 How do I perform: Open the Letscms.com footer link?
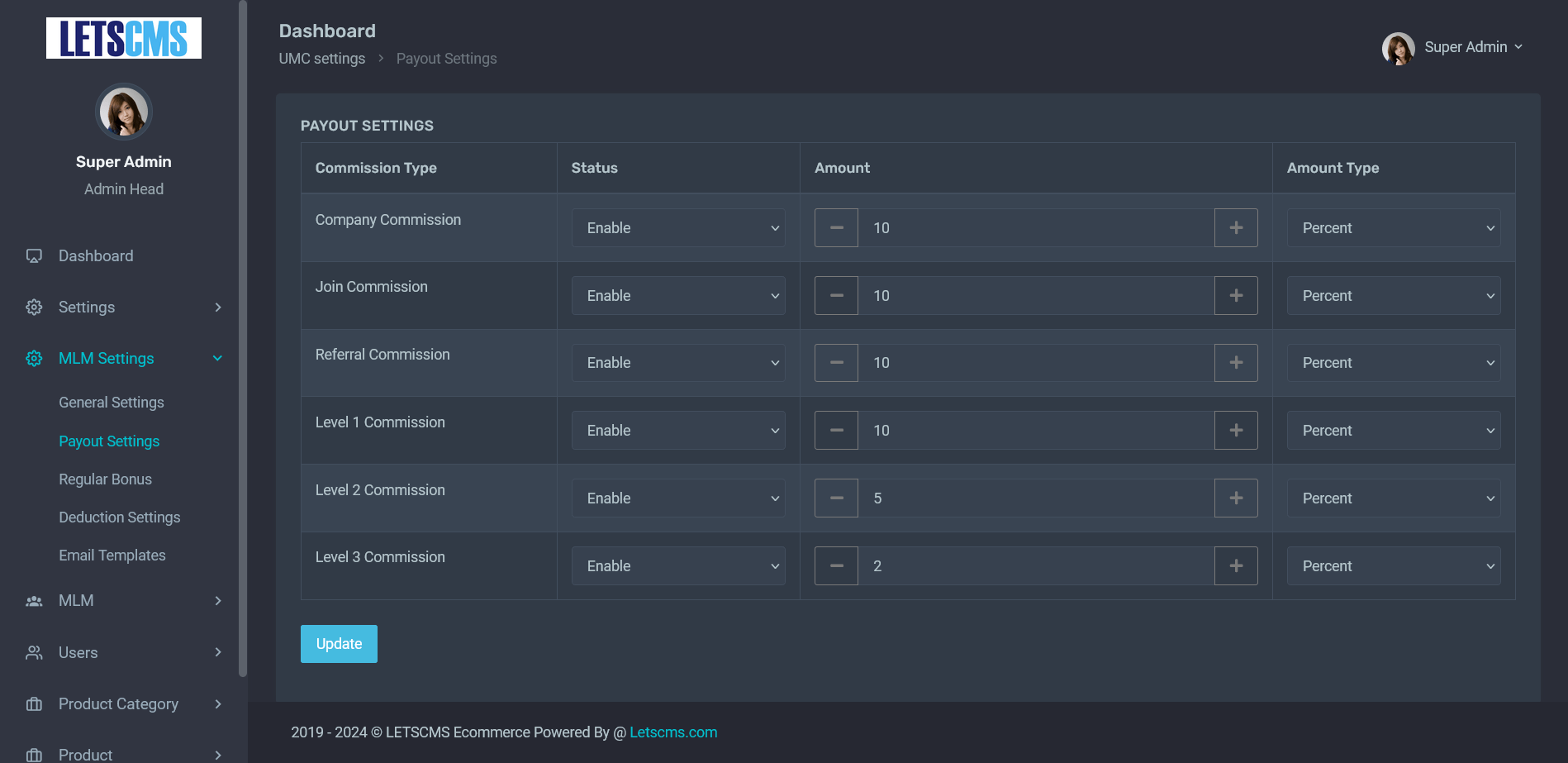coord(673,732)
